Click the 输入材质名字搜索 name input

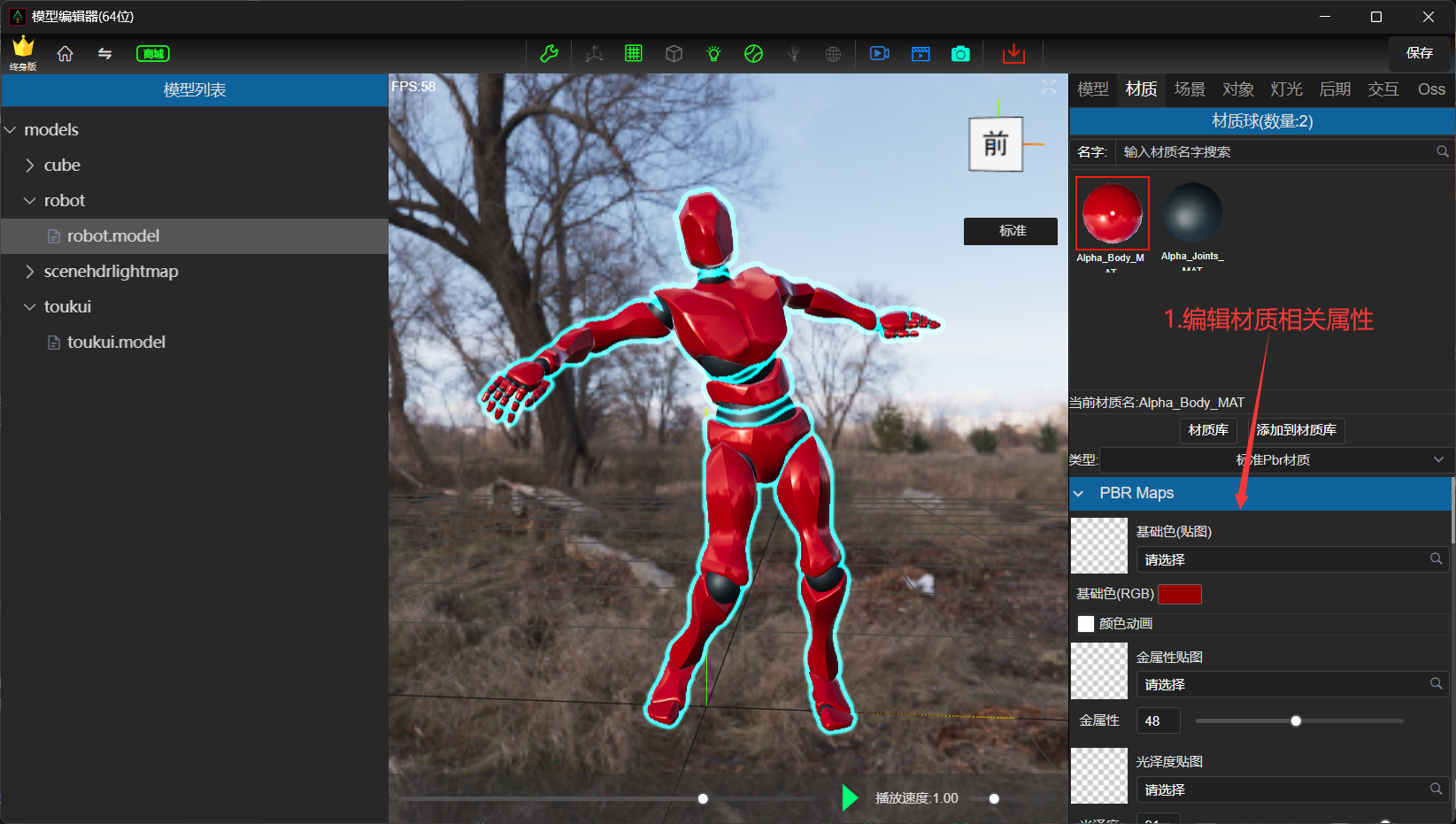point(1275,152)
